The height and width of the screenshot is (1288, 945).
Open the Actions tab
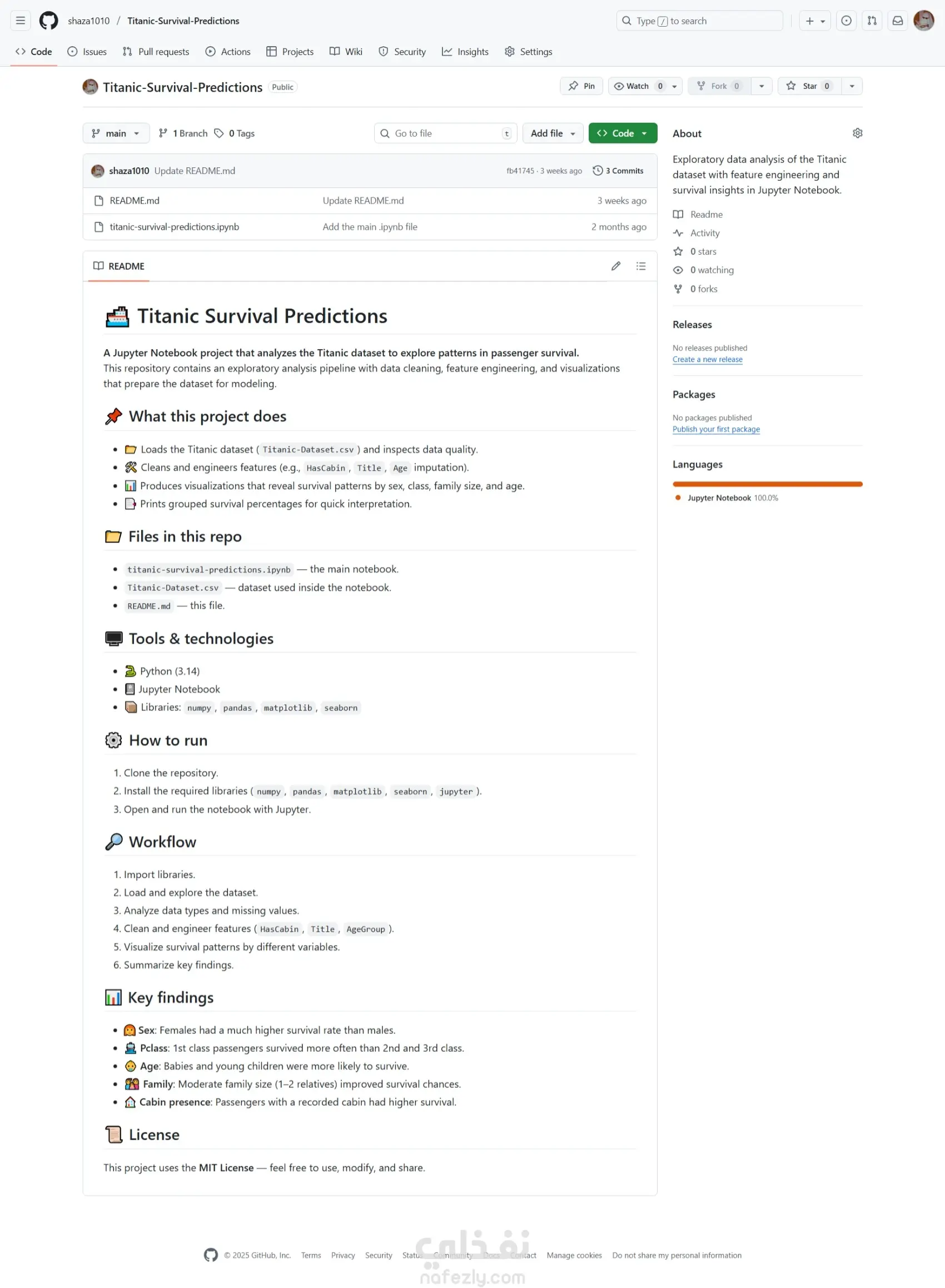click(x=228, y=52)
